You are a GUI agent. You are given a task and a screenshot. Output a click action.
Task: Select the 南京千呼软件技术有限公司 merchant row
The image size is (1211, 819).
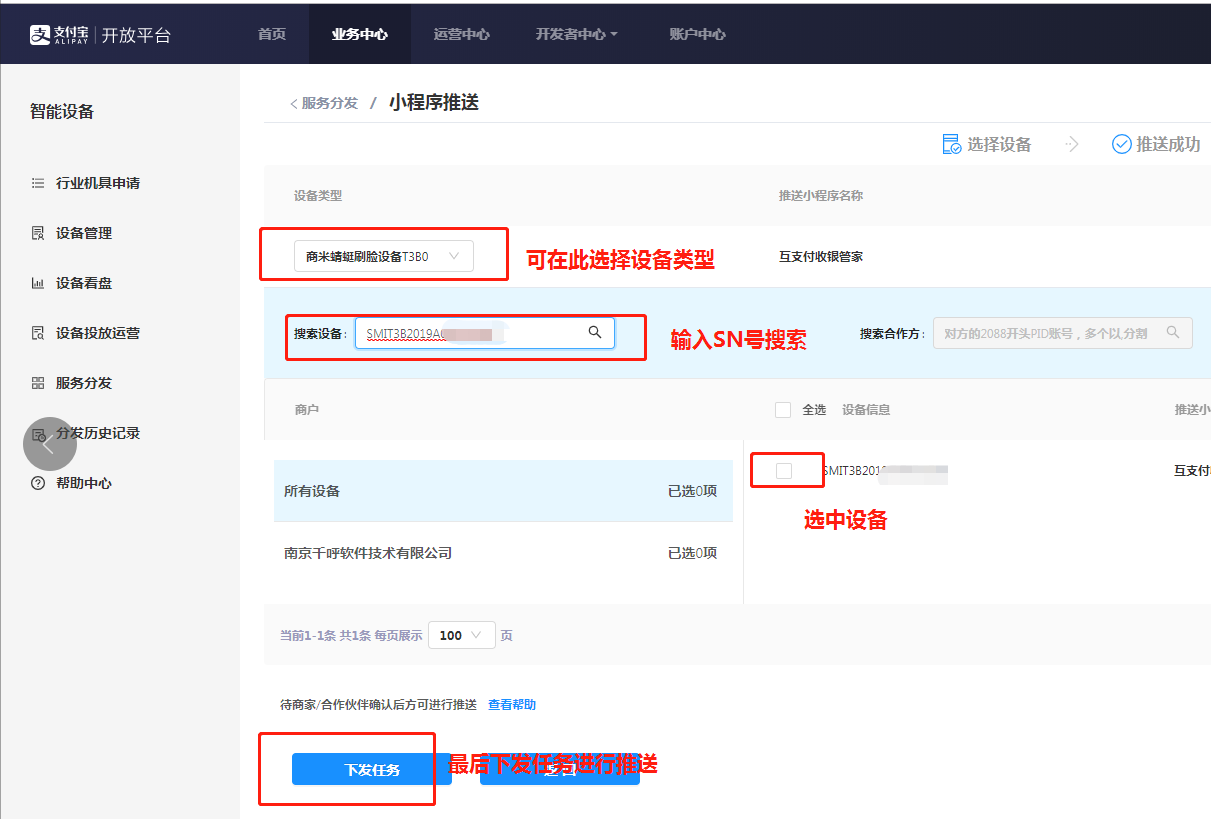click(503, 553)
